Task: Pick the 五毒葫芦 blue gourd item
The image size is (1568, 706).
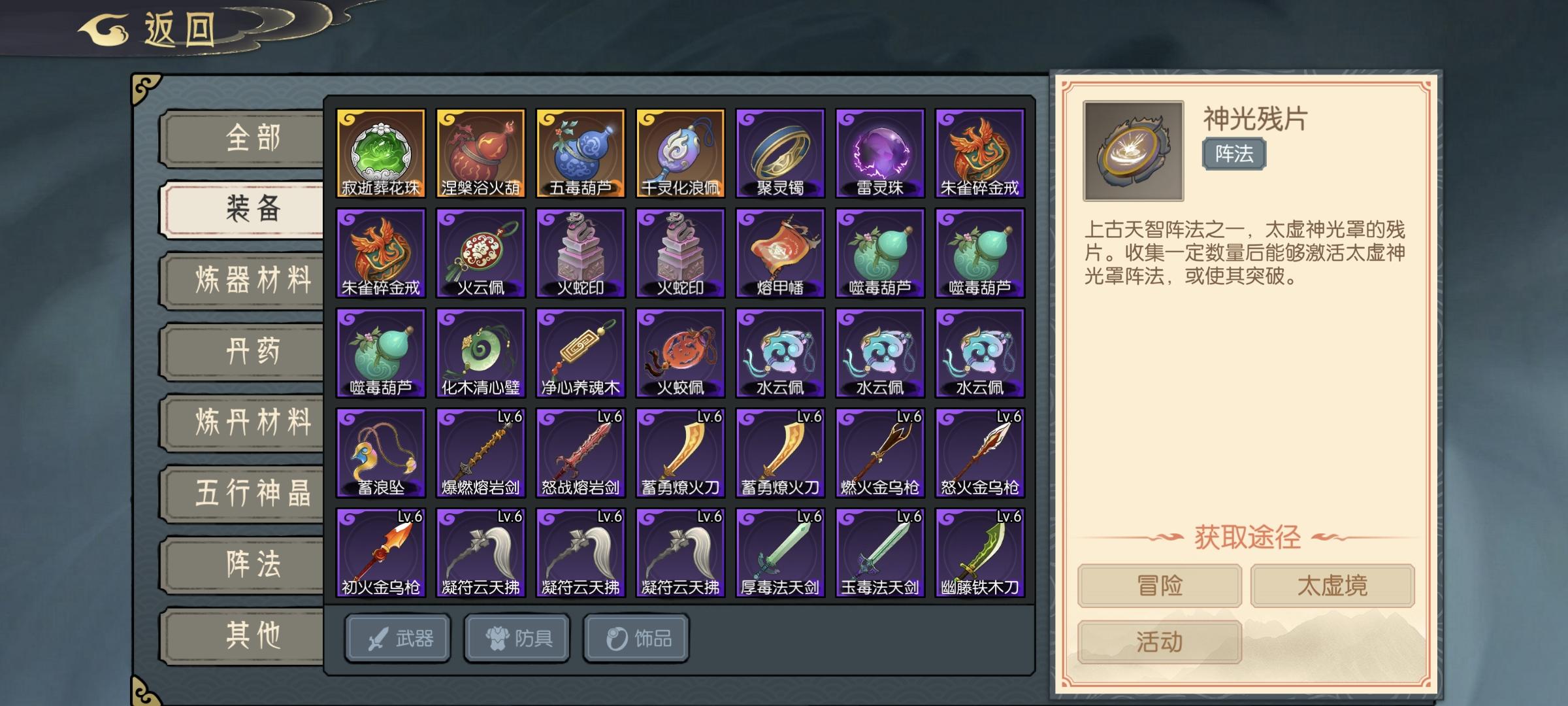Action: pos(581,154)
